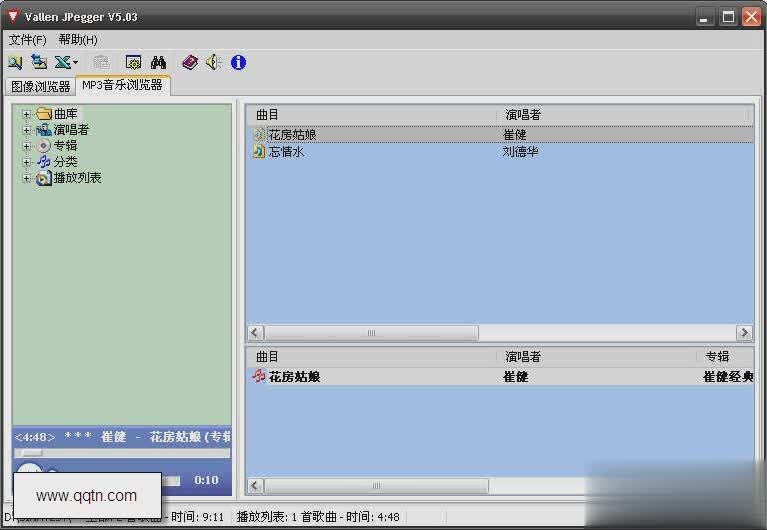Expand the 演唱者 tree node
This screenshot has height=530, width=767.
(x=26, y=130)
